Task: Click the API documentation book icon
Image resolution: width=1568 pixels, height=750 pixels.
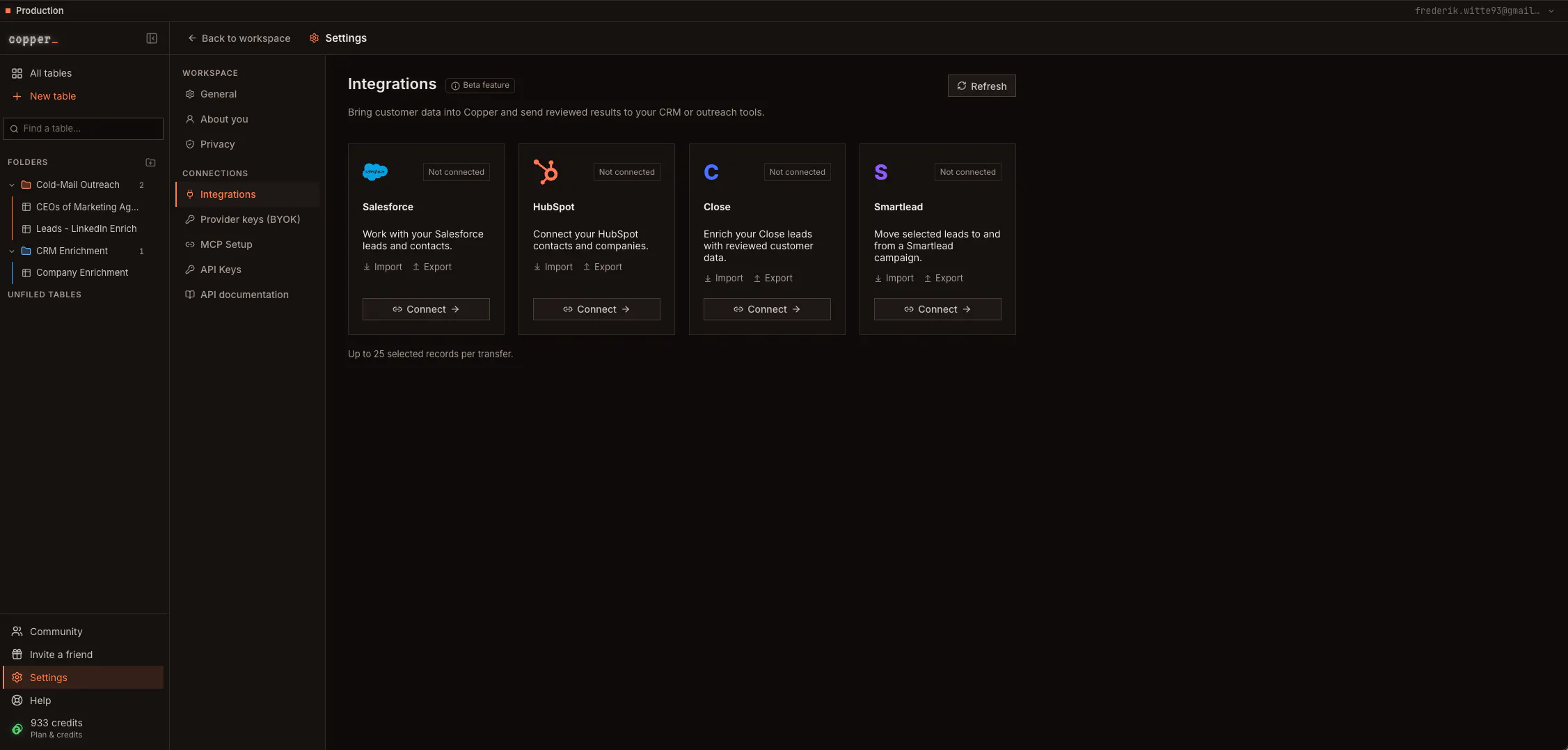Action: click(x=190, y=295)
